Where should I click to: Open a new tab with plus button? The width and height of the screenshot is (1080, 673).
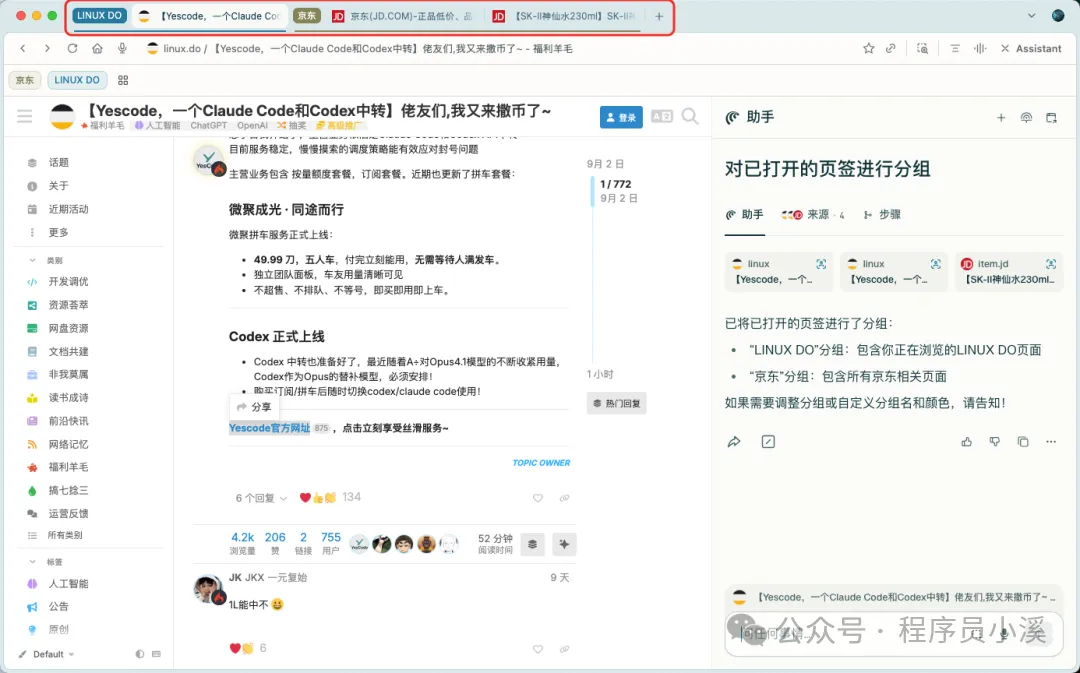pyautogui.click(x=659, y=16)
